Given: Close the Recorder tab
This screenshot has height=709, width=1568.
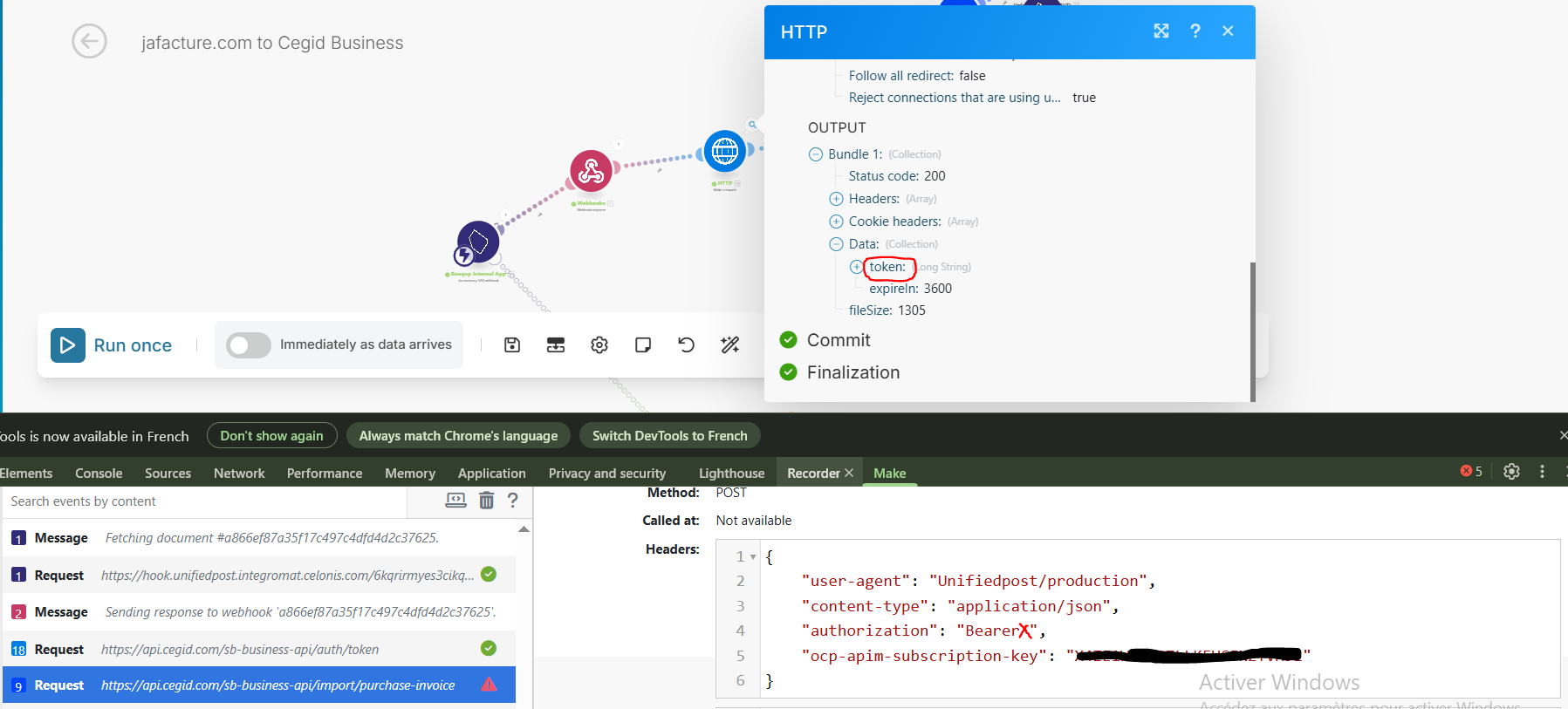Looking at the screenshot, I should [849, 473].
